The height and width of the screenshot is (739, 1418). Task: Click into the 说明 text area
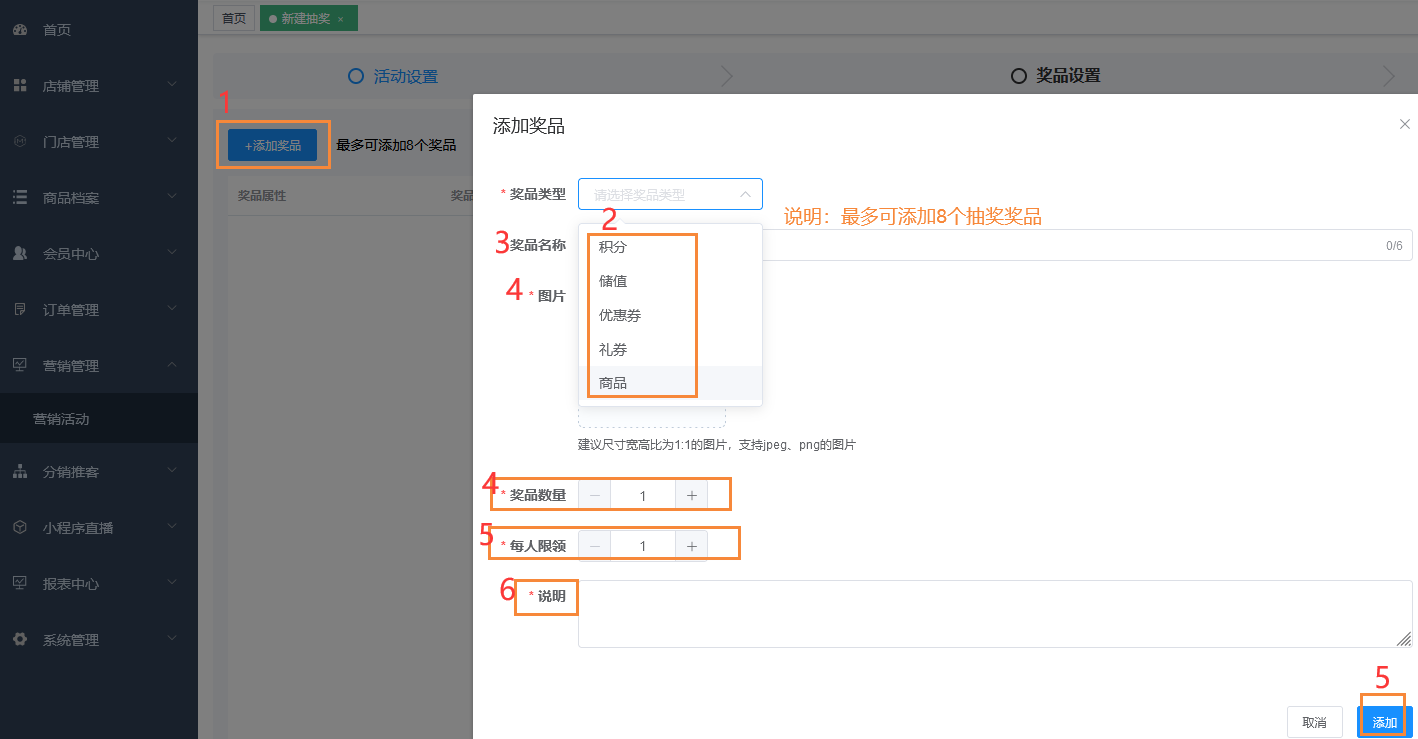pos(994,613)
